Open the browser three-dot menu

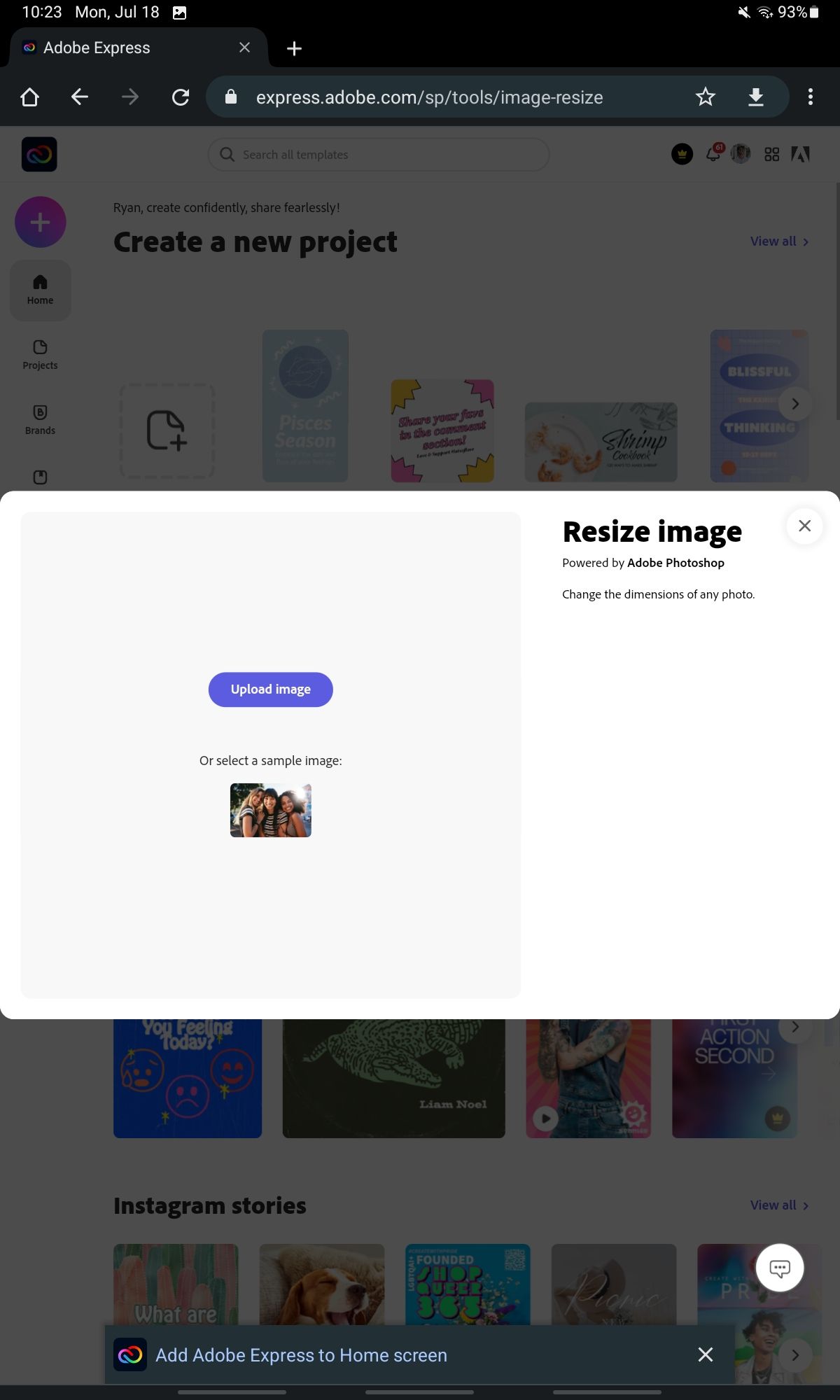(x=811, y=97)
